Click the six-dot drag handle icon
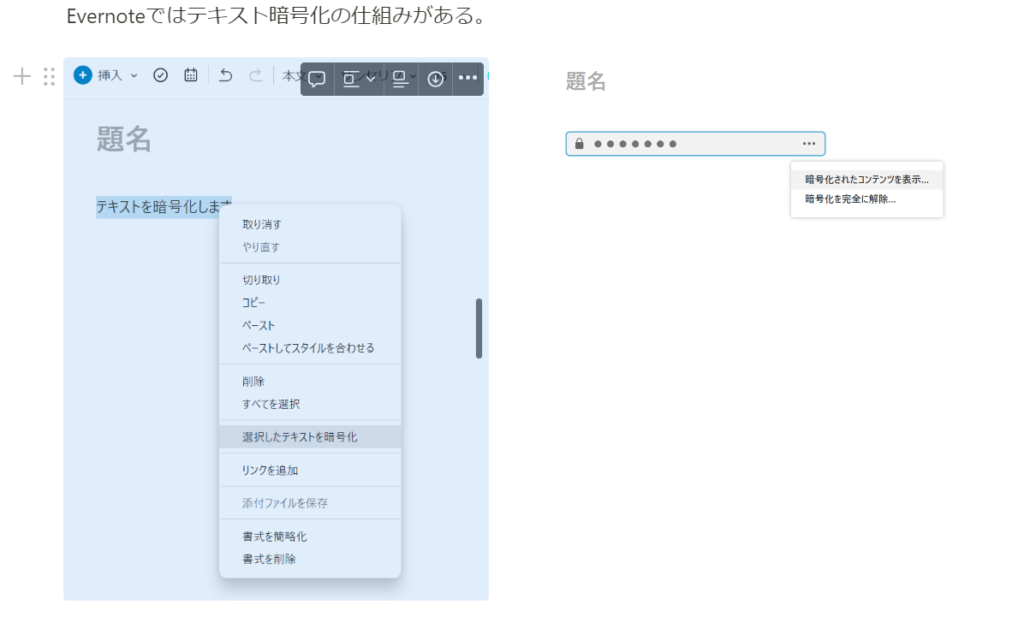 [49, 76]
